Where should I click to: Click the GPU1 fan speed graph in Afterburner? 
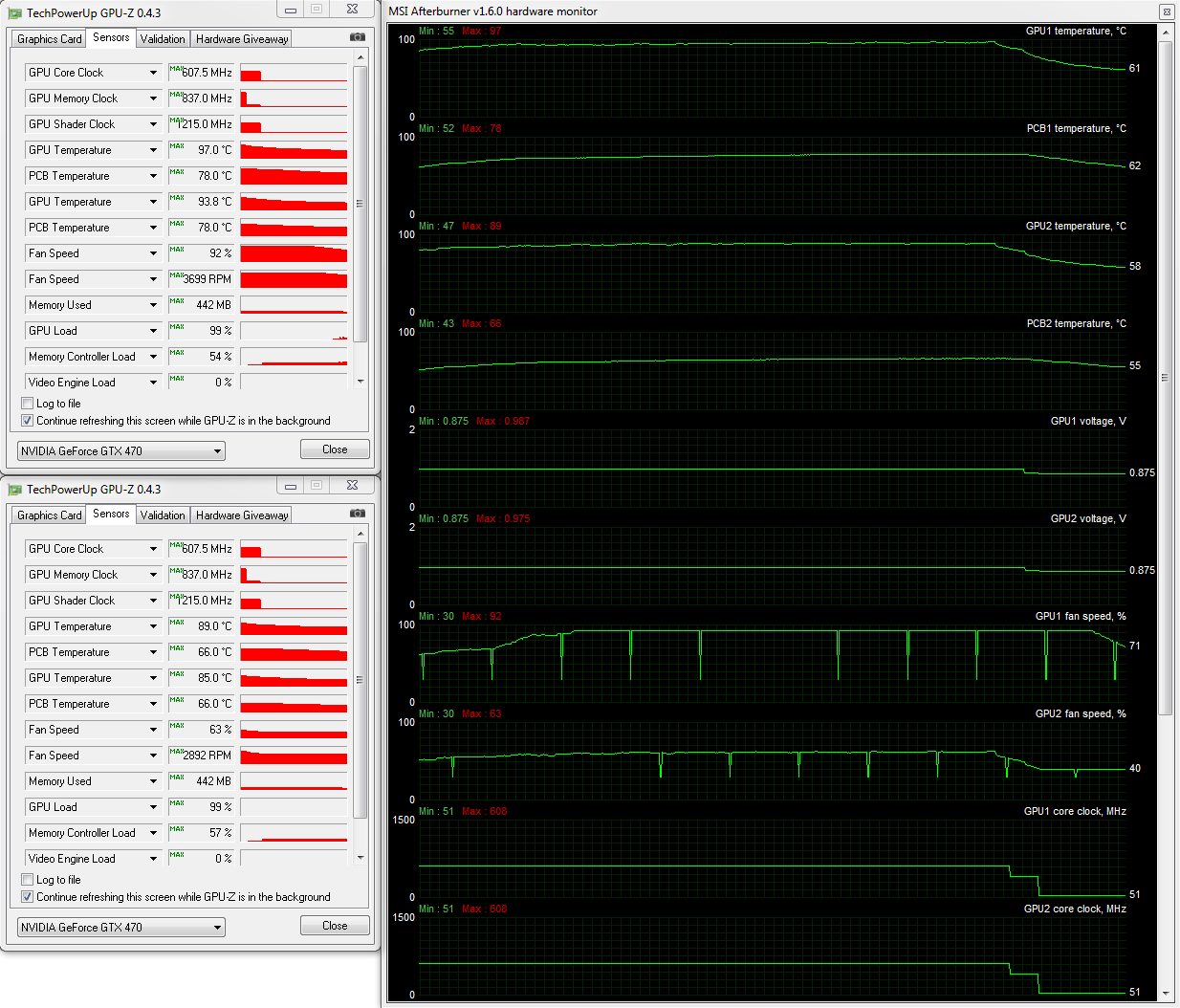pyautogui.click(x=773, y=663)
